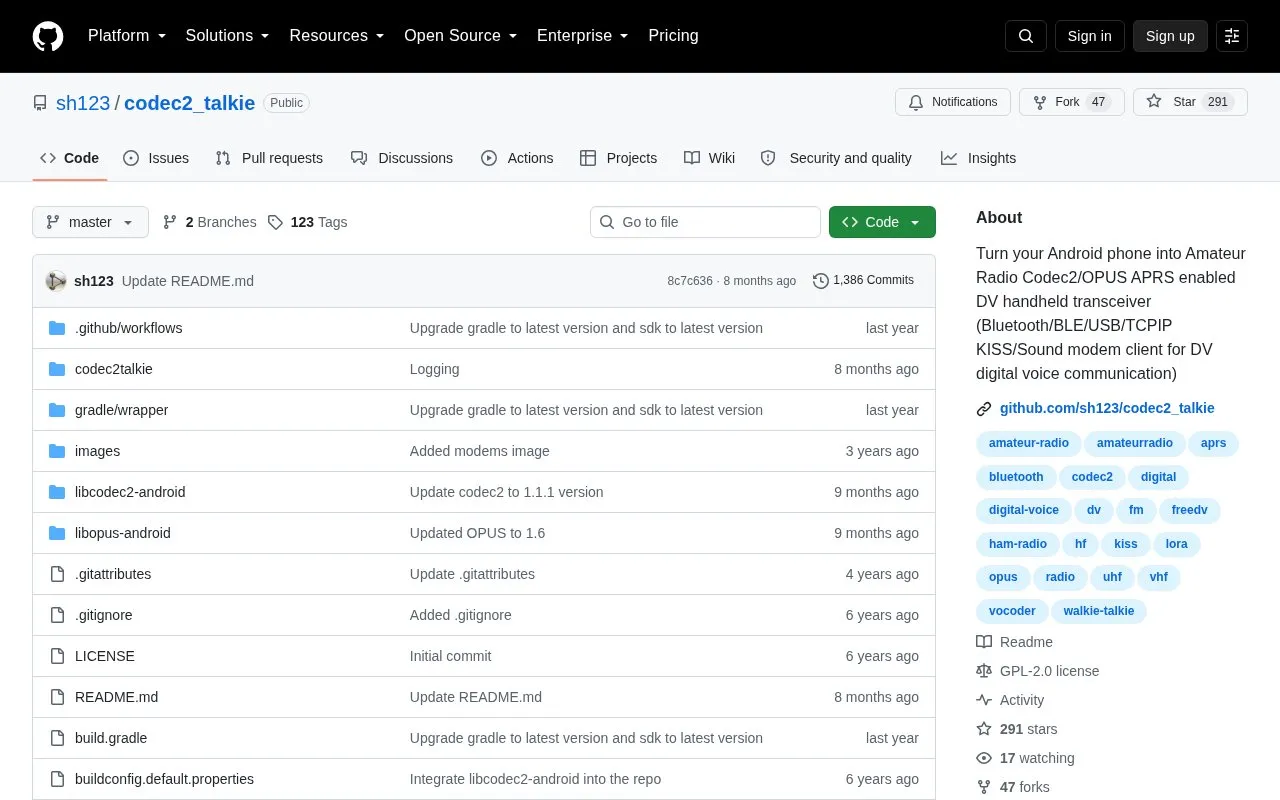Open the appearance settings icon in header

[x=1232, y=36]
